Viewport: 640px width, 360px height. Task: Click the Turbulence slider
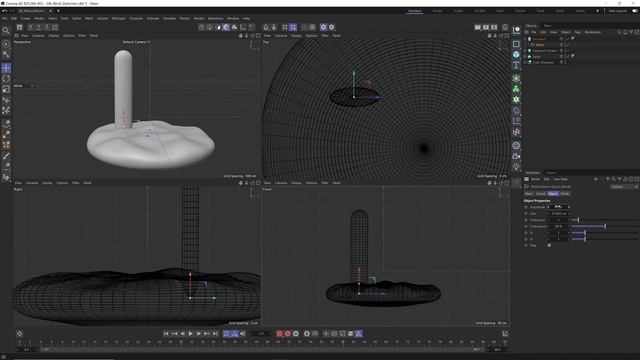pos(605,226)
